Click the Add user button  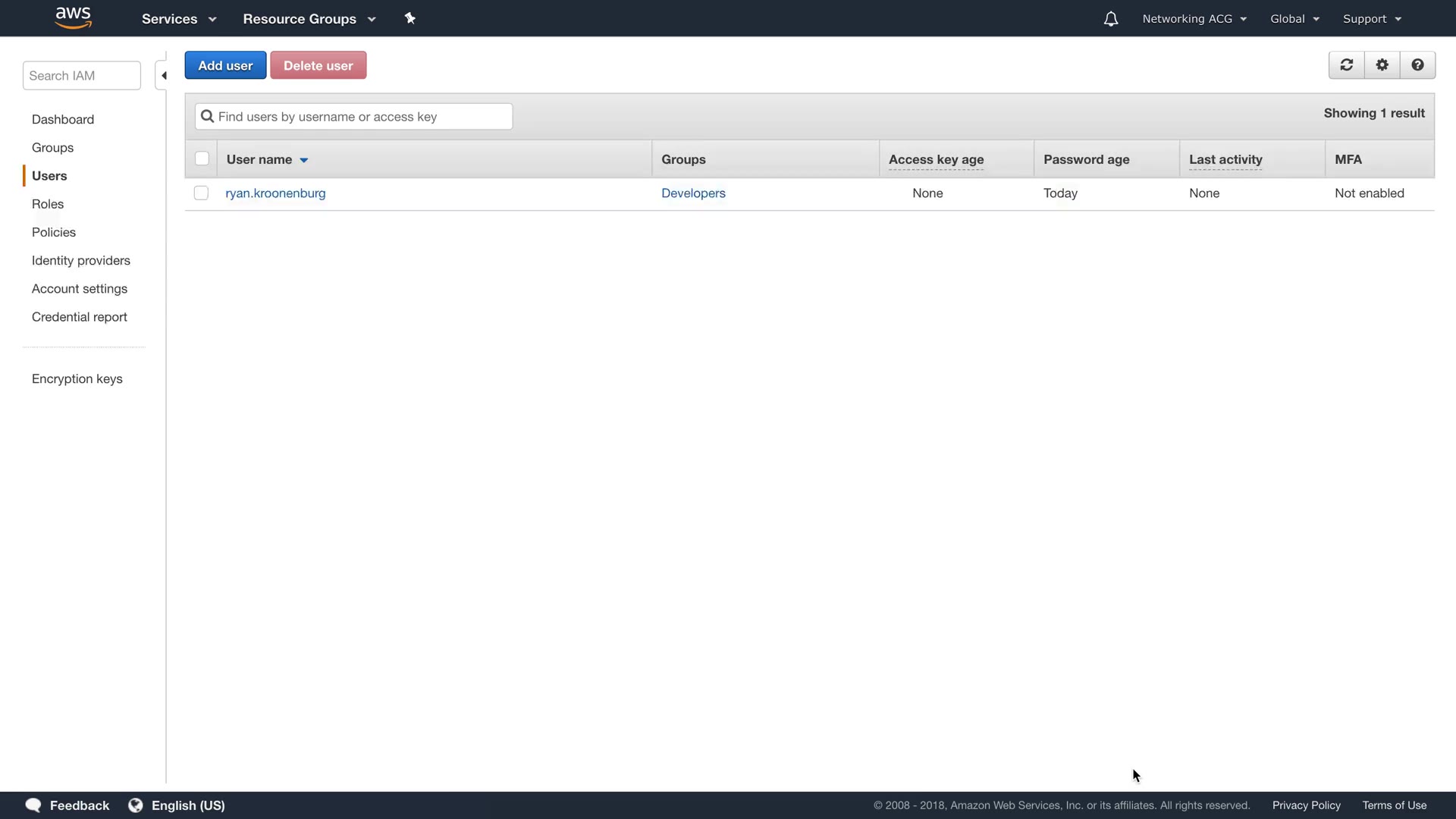tap(225, 66)
